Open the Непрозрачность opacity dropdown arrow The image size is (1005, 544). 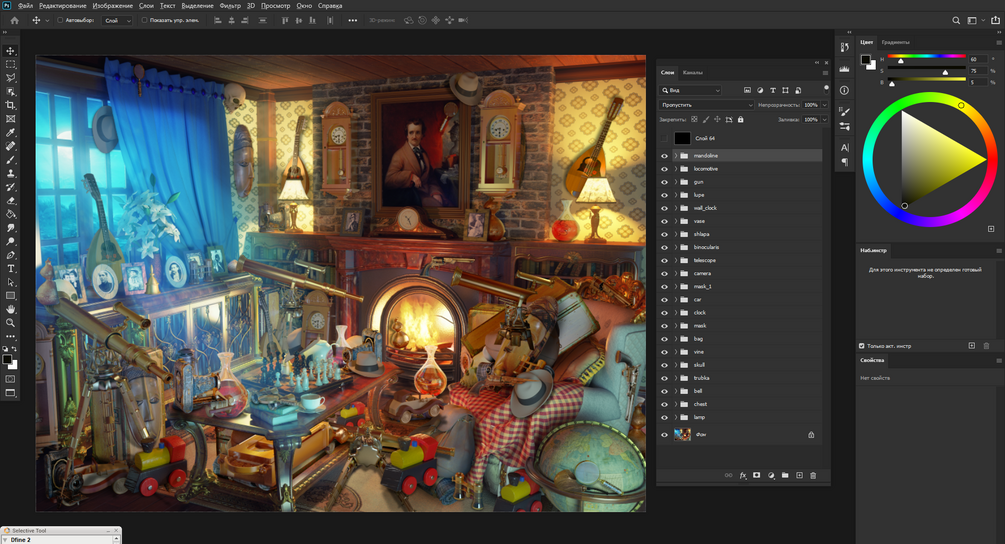[x=824, y=104]
